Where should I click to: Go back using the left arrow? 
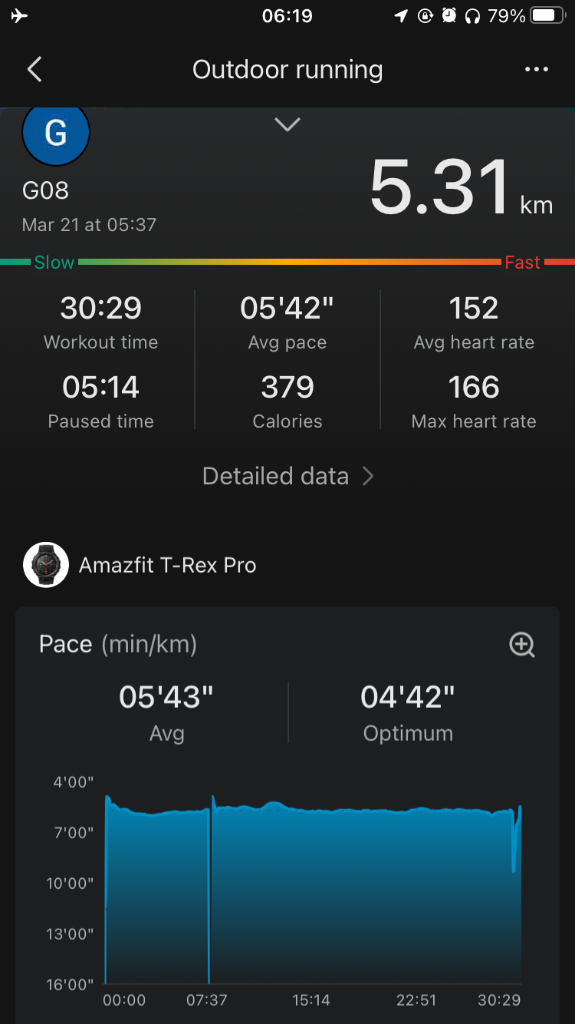pos(35,69)
